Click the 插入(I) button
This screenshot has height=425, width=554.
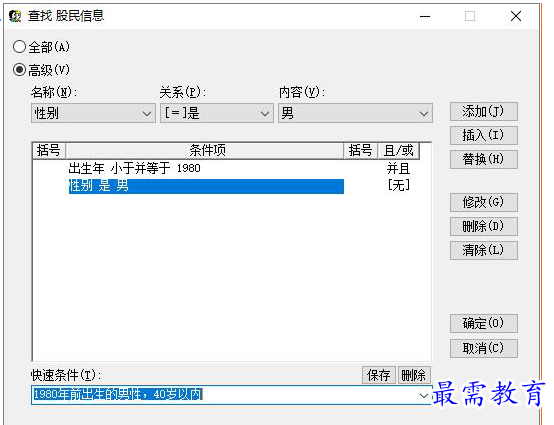point(484,135)
